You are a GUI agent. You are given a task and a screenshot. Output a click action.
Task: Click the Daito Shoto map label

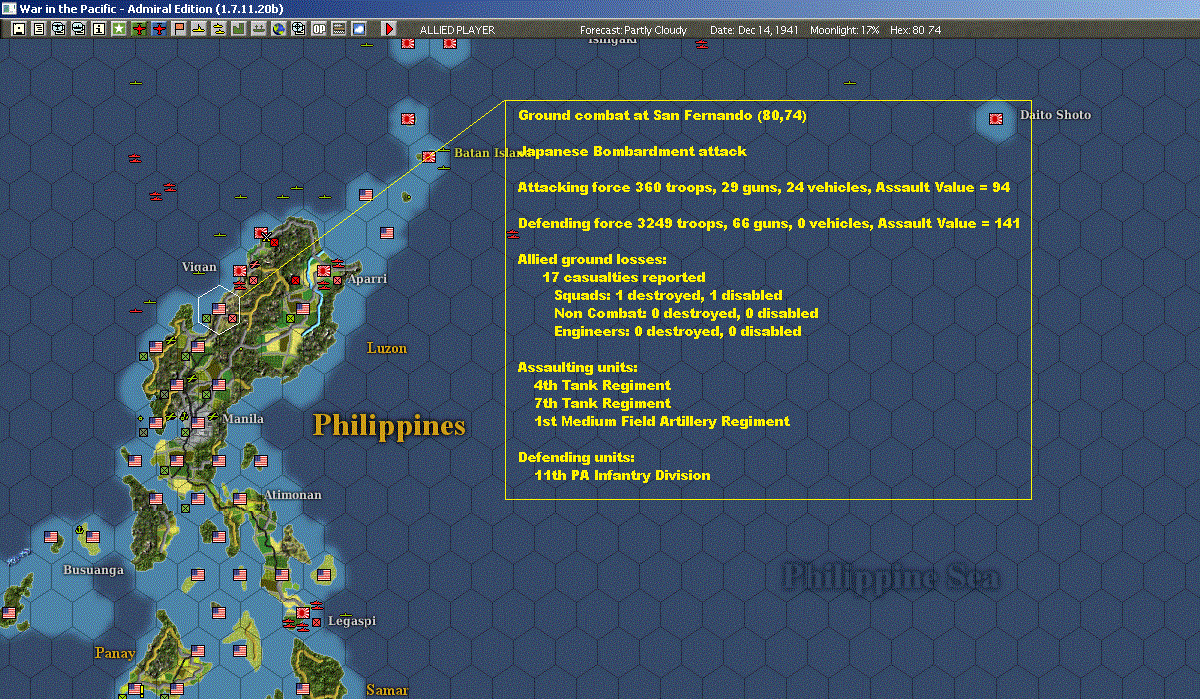point(1055,115)
